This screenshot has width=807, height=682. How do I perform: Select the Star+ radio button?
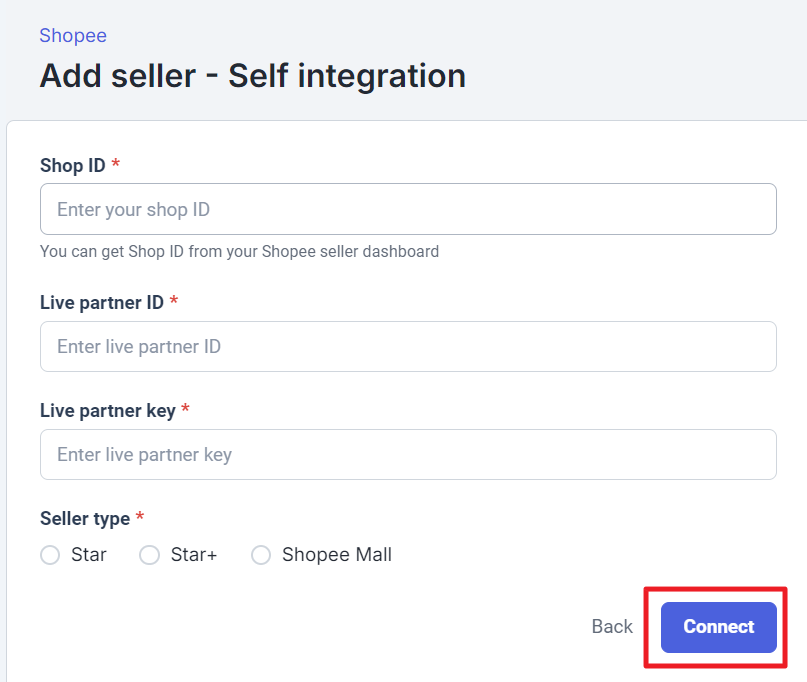pos(150,555)
